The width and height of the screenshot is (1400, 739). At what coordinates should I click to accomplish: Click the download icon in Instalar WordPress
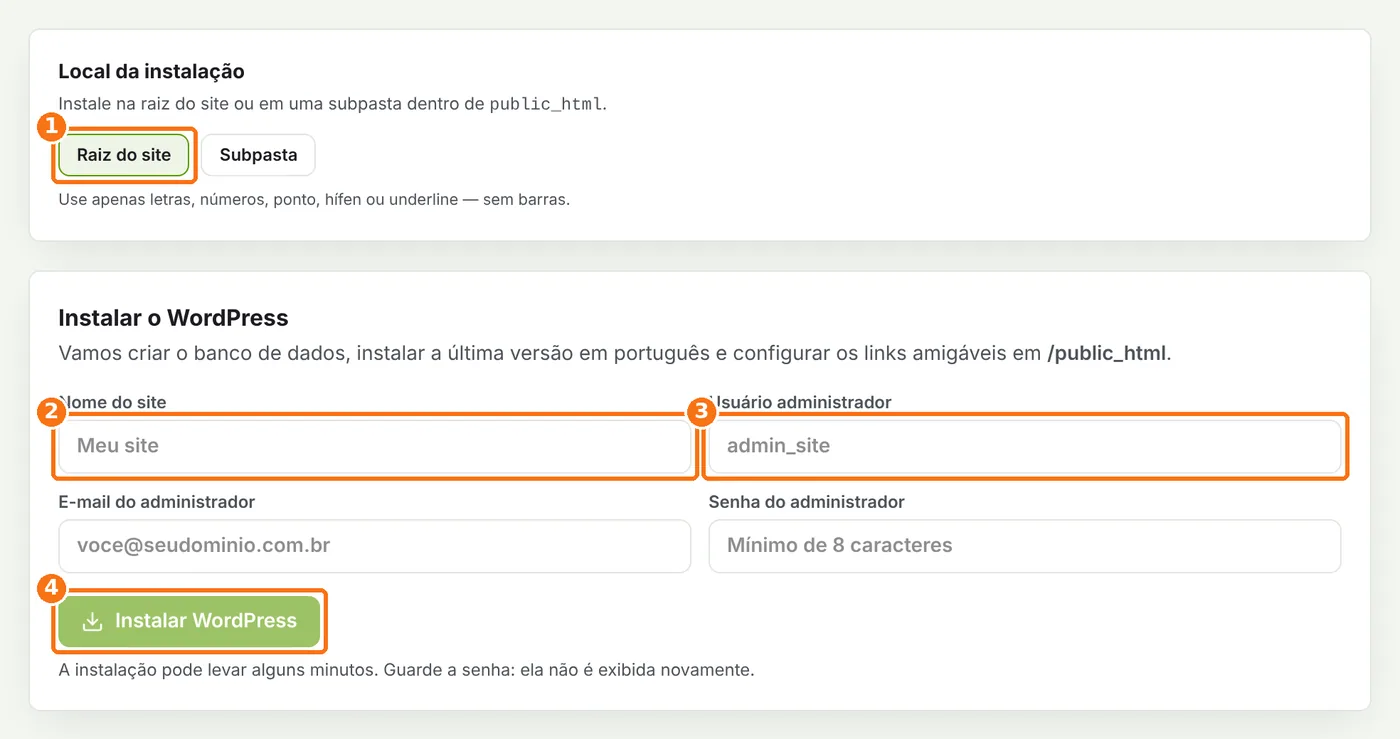click(92, 621)
